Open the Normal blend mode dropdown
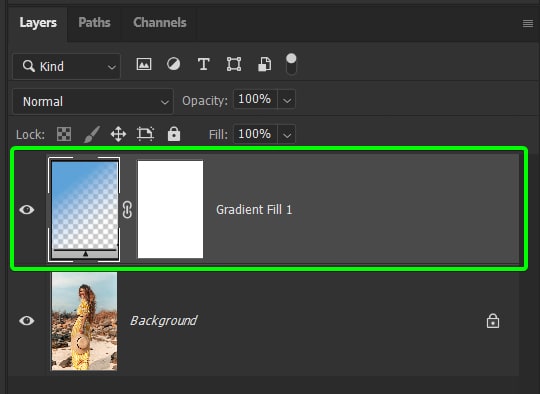Screen dimensions: 540x394 [x=93, y=102]
